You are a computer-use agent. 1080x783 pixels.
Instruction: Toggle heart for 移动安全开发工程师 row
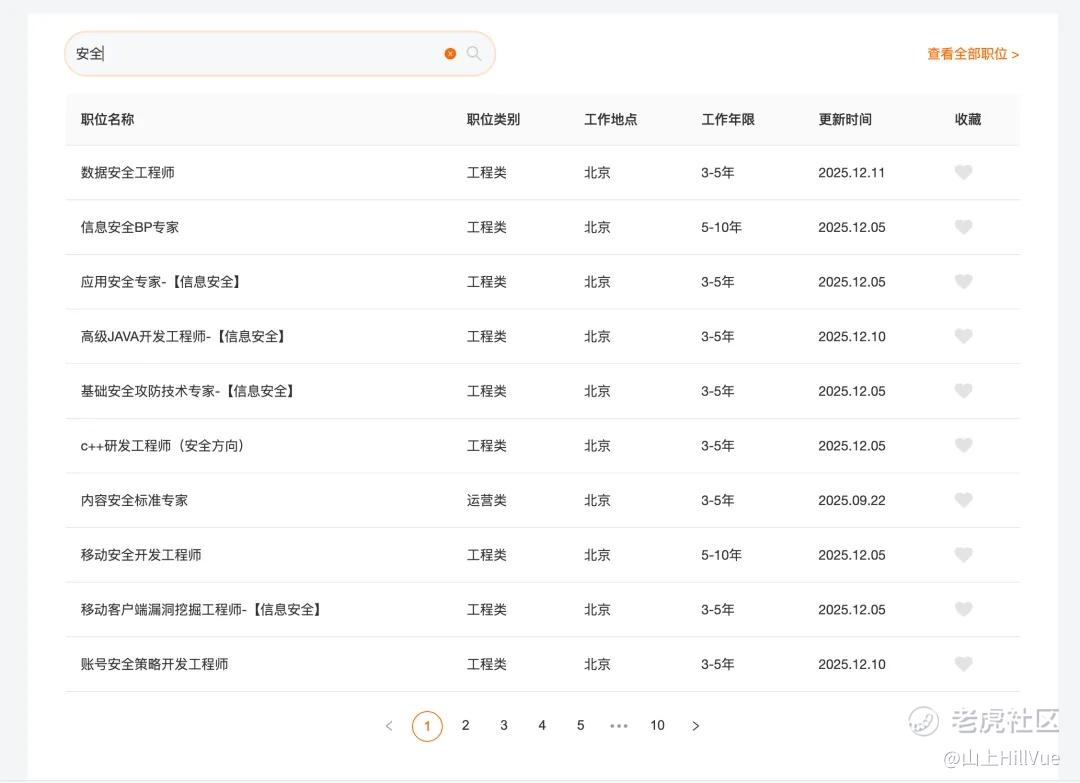pos(964,554)
